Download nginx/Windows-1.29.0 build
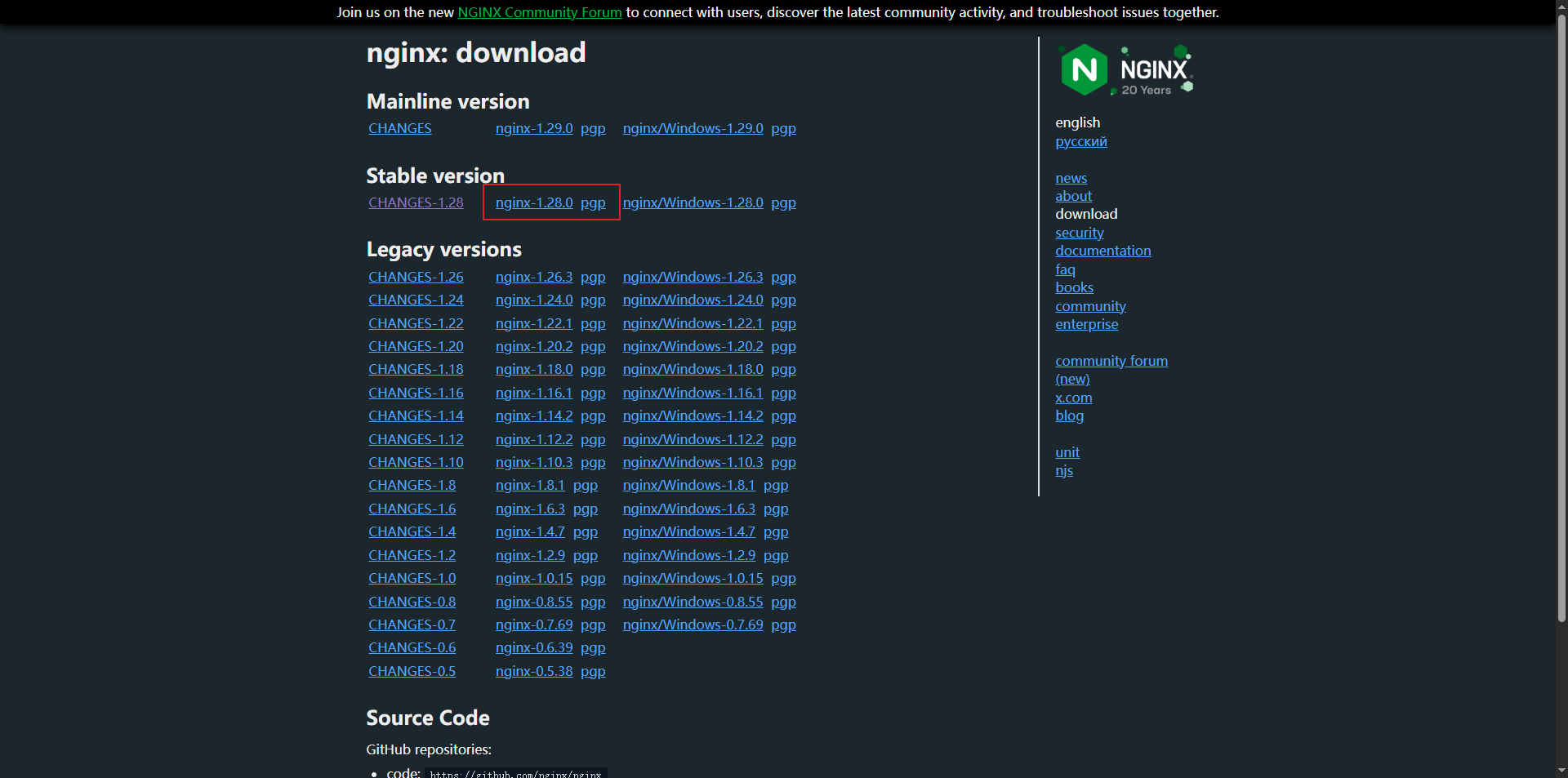1568x778 pixels. pos(693,128)
